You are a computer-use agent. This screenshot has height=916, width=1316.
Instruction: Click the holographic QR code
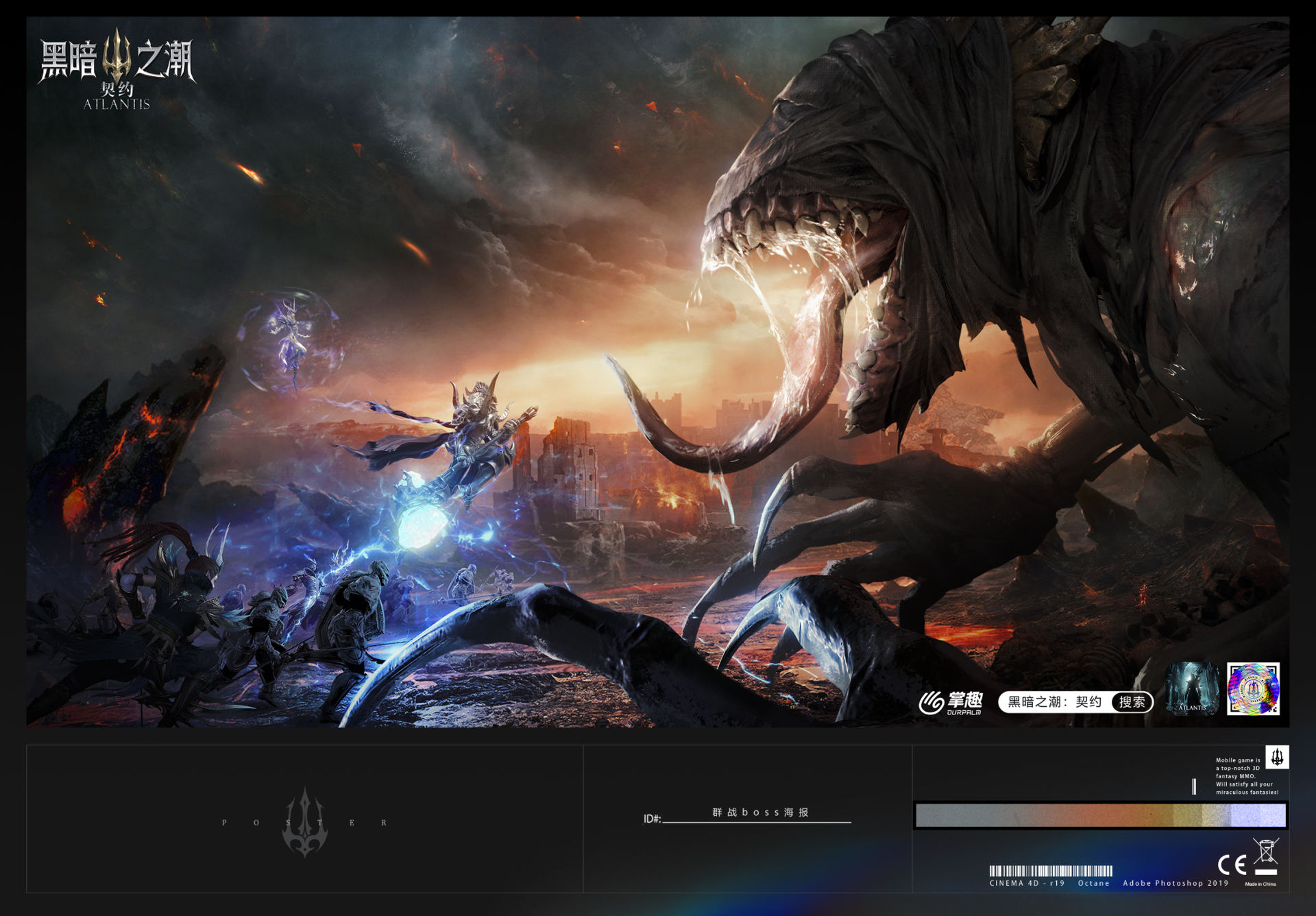click(1253, 689)
